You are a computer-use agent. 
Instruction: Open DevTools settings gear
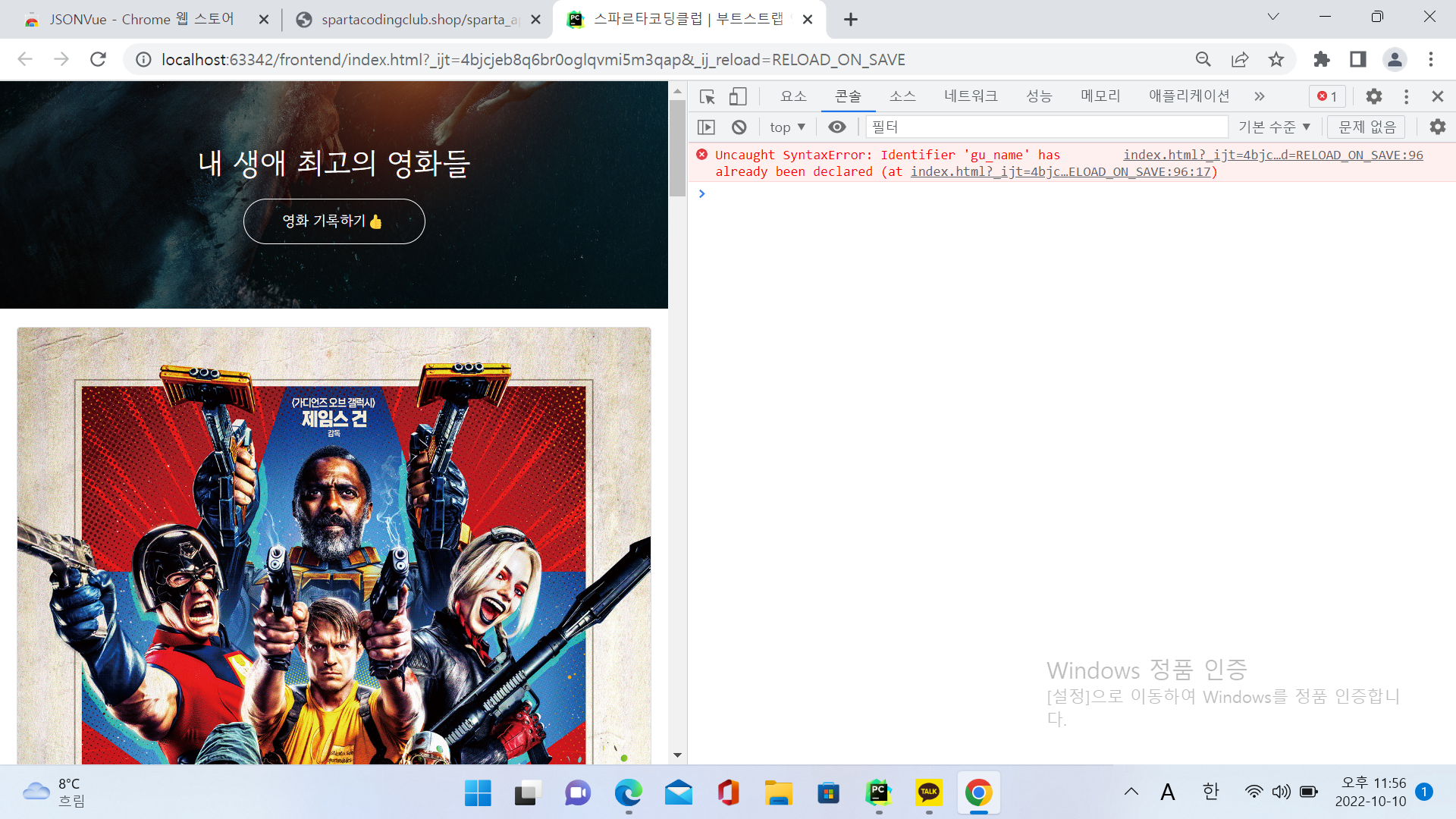pyautogui.click(x=1373, y=96)
